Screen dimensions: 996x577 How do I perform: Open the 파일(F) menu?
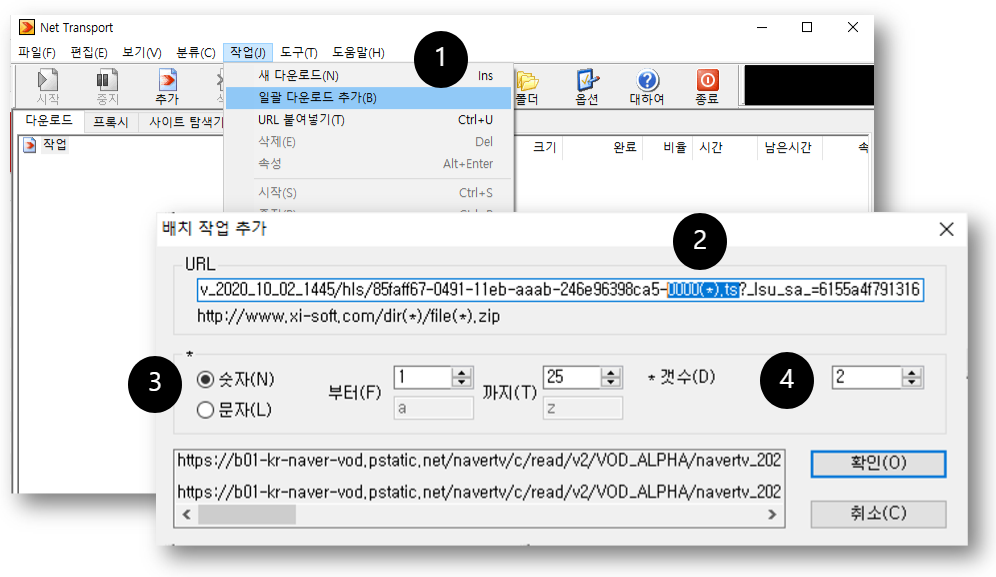click(x=37, y=52)
